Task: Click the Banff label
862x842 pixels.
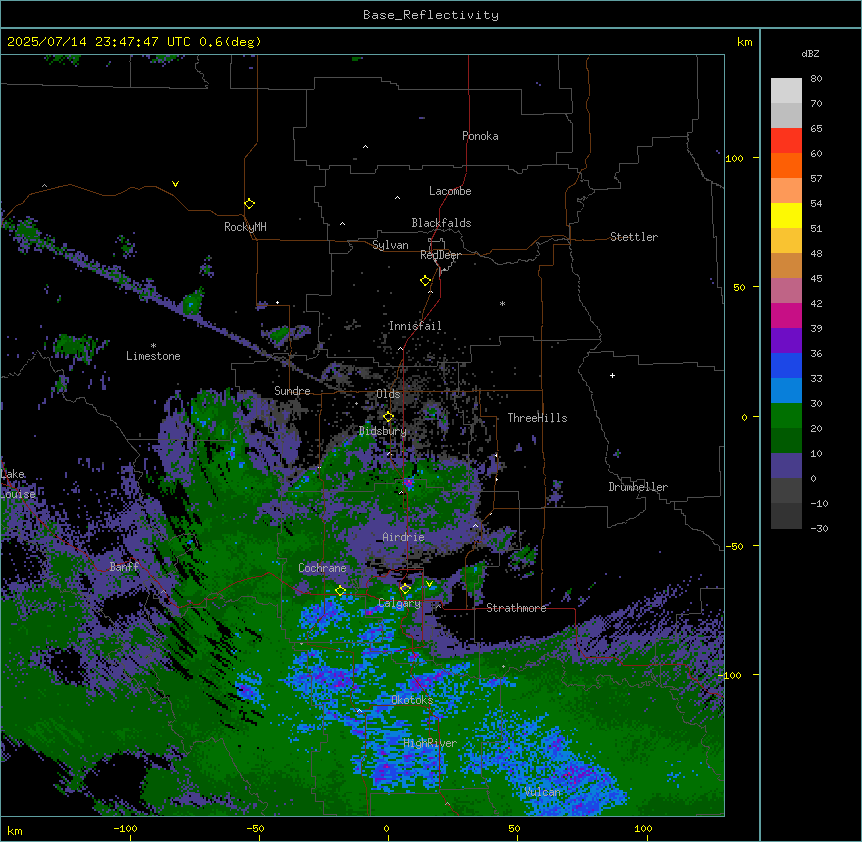Action: pyautogui.click(x=124, y=567)
